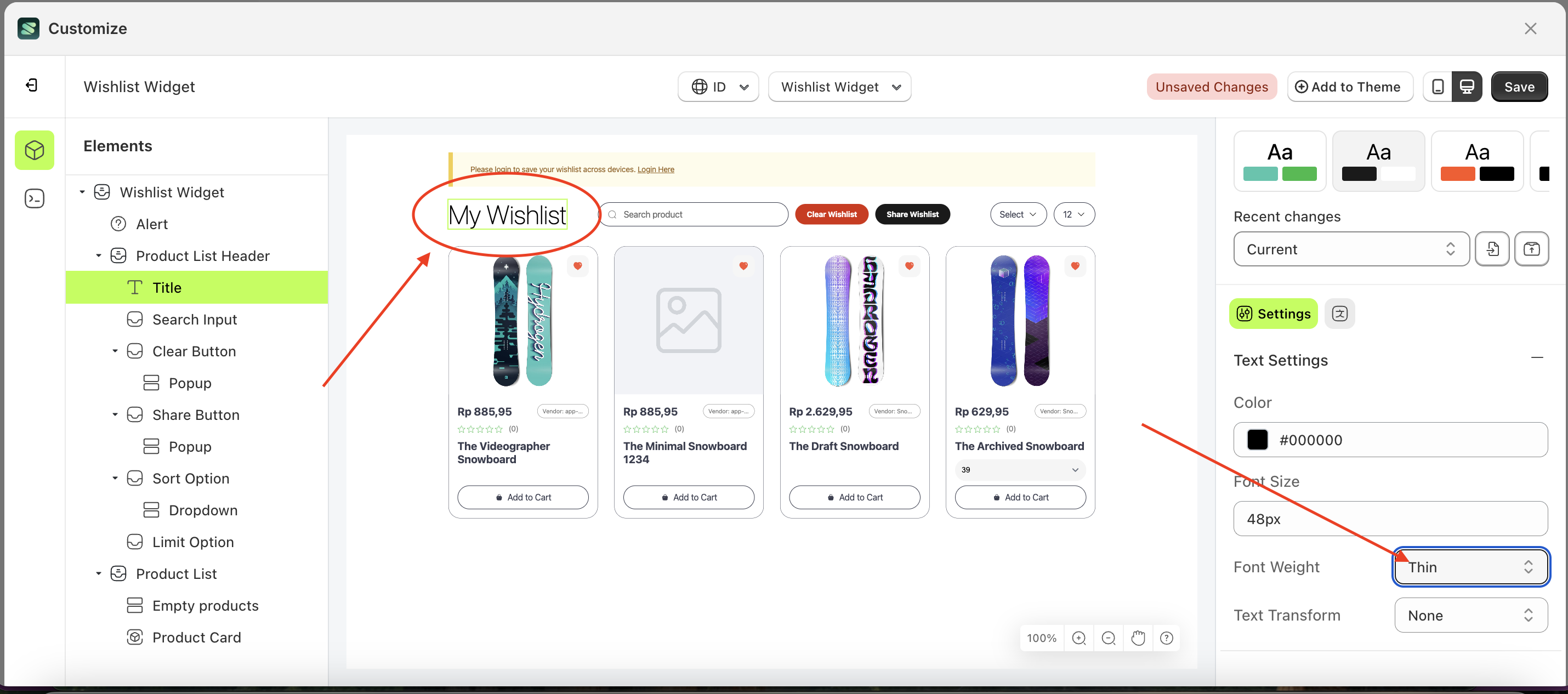Toggle the wishlist heart on The Draft Snowboard

tap(910, 266)
